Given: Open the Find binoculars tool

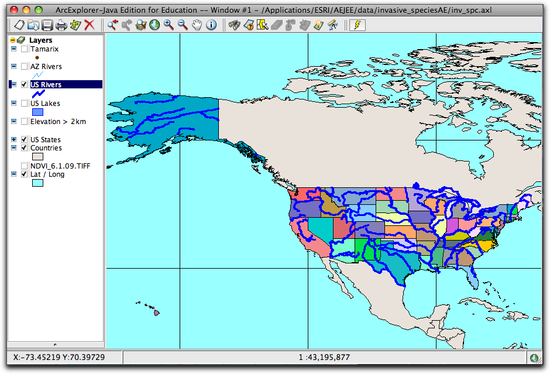Looking at the screenshot, I should 234,25.
